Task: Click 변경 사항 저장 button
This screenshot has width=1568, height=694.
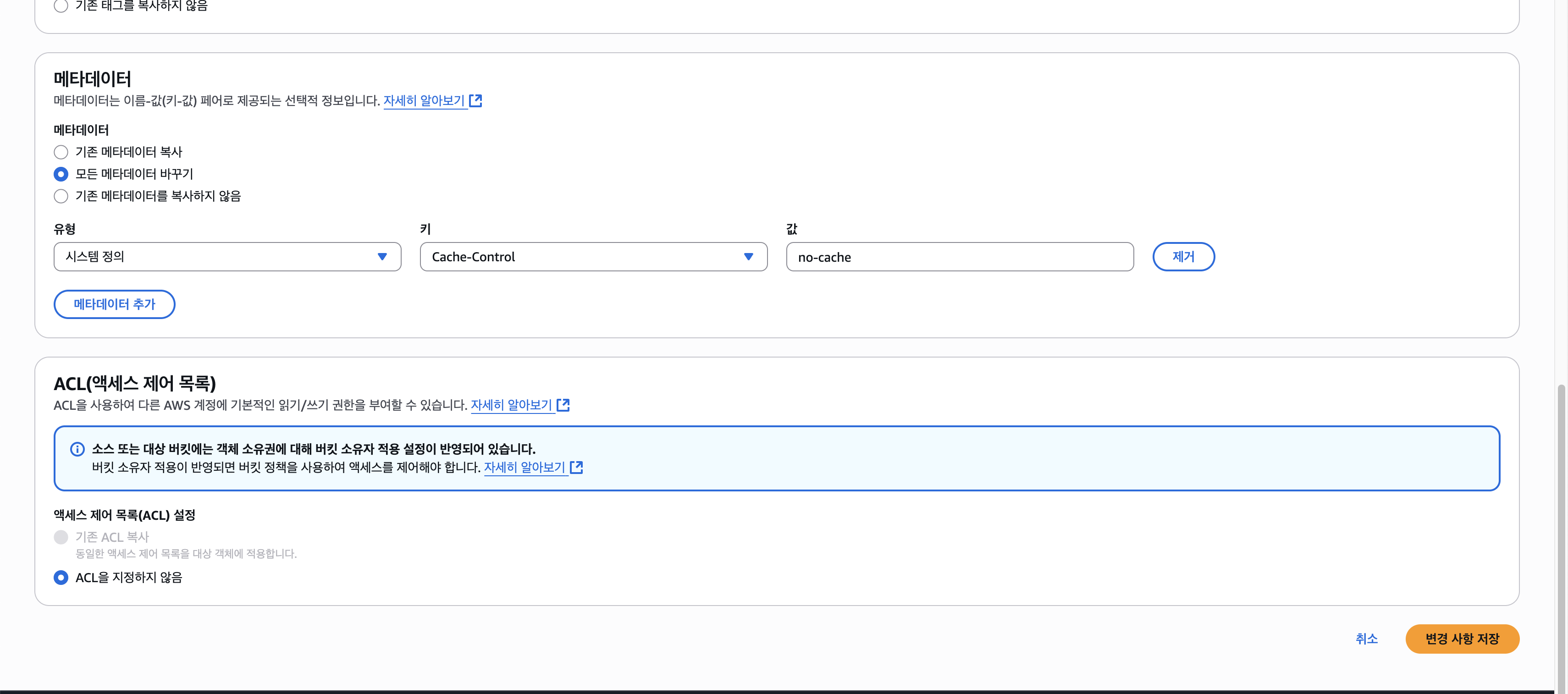Action: pyautogui.click(x=1462, y=639)
